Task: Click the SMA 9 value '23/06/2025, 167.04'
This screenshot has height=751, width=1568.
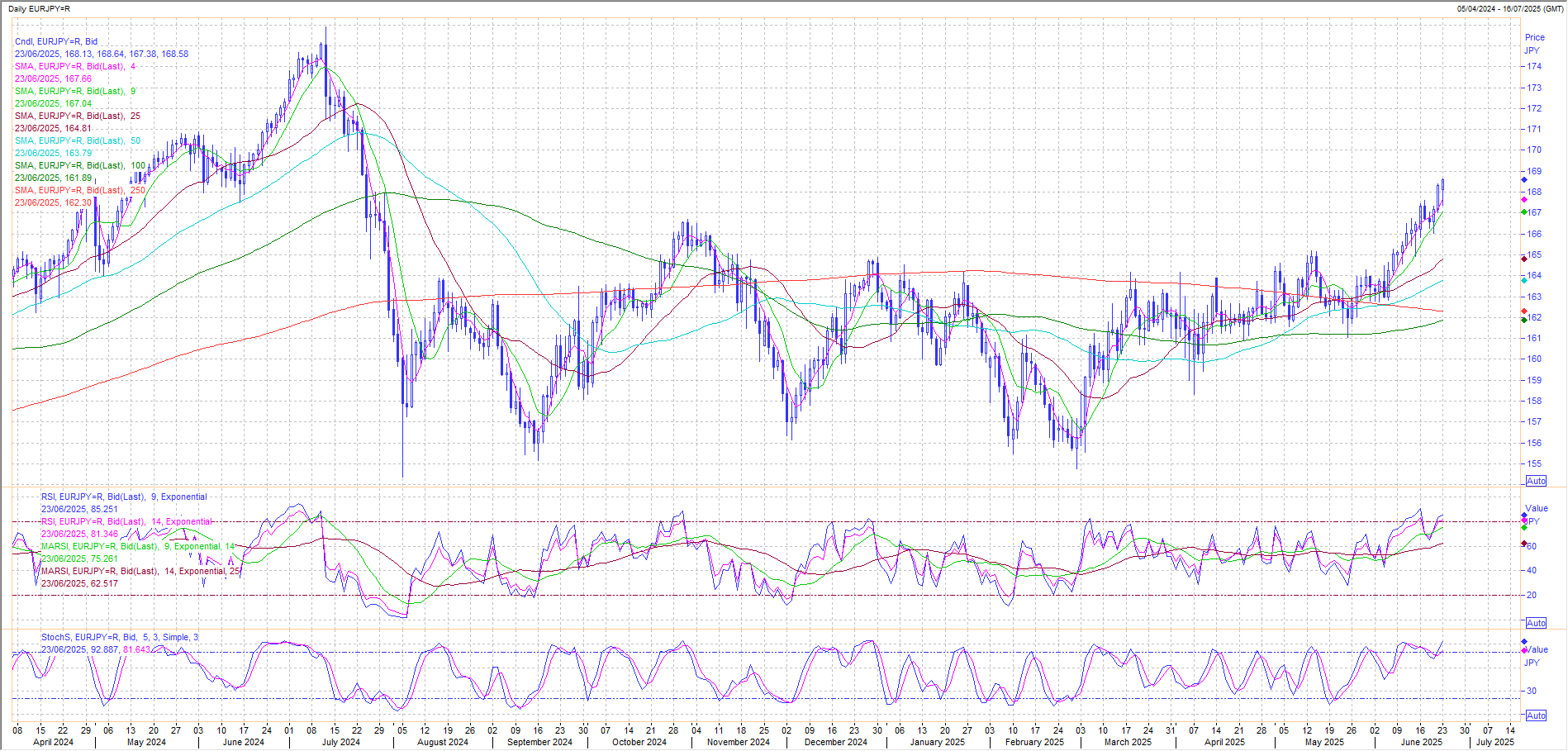Action: point(53,103)
